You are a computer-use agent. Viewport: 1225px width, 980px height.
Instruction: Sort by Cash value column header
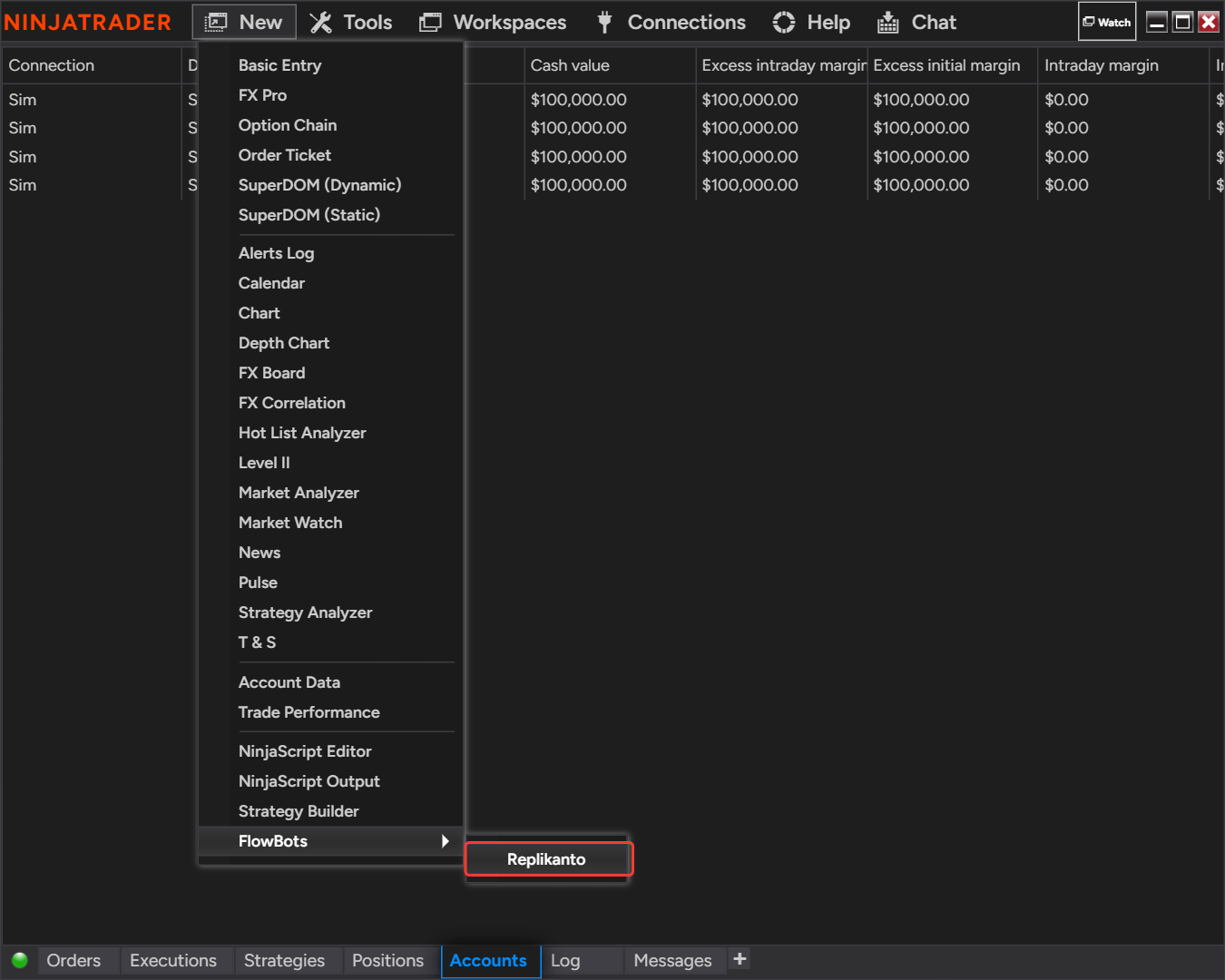point(610,65)
